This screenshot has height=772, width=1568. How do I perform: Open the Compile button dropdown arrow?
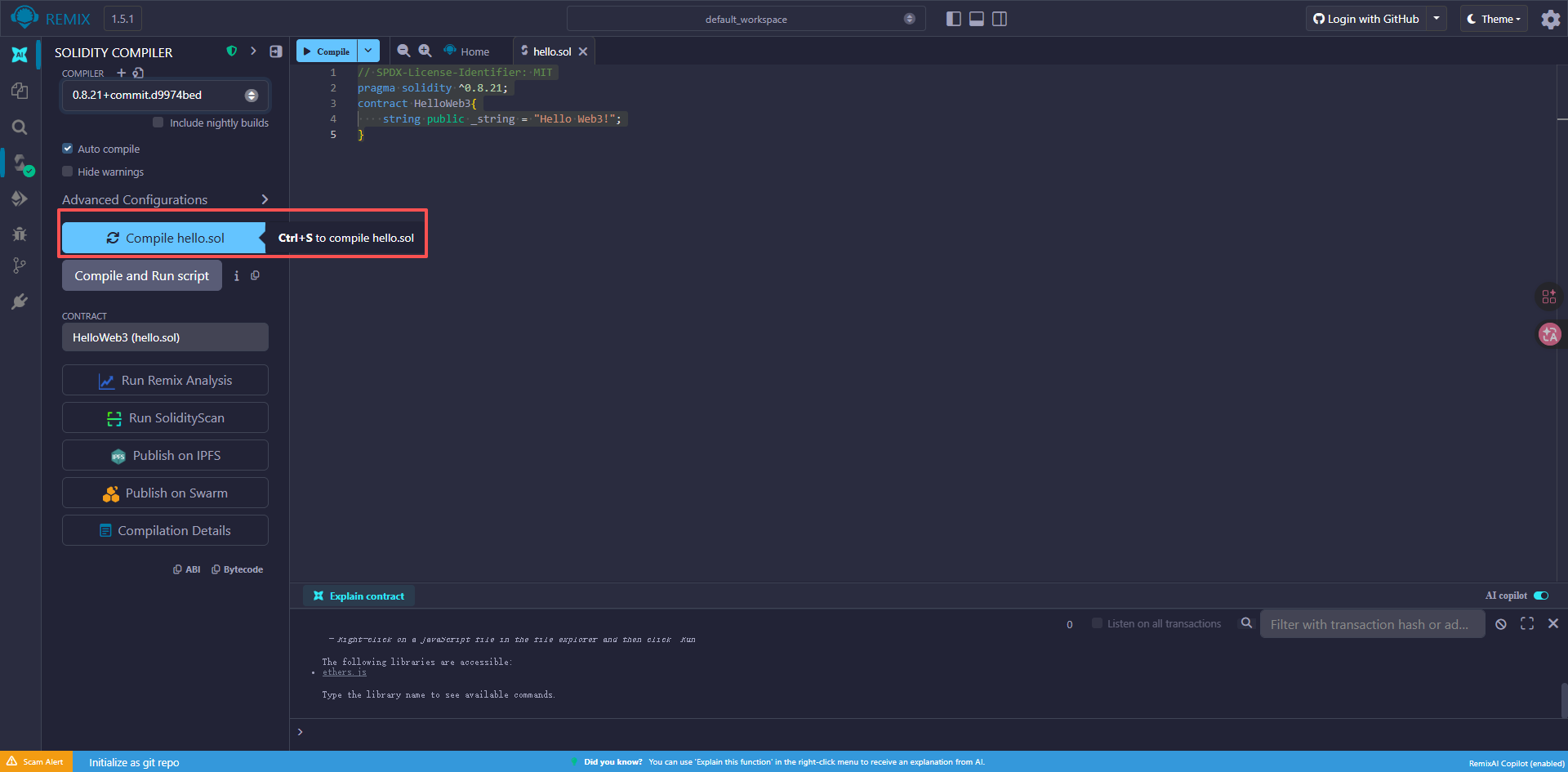tap(368, 51)
